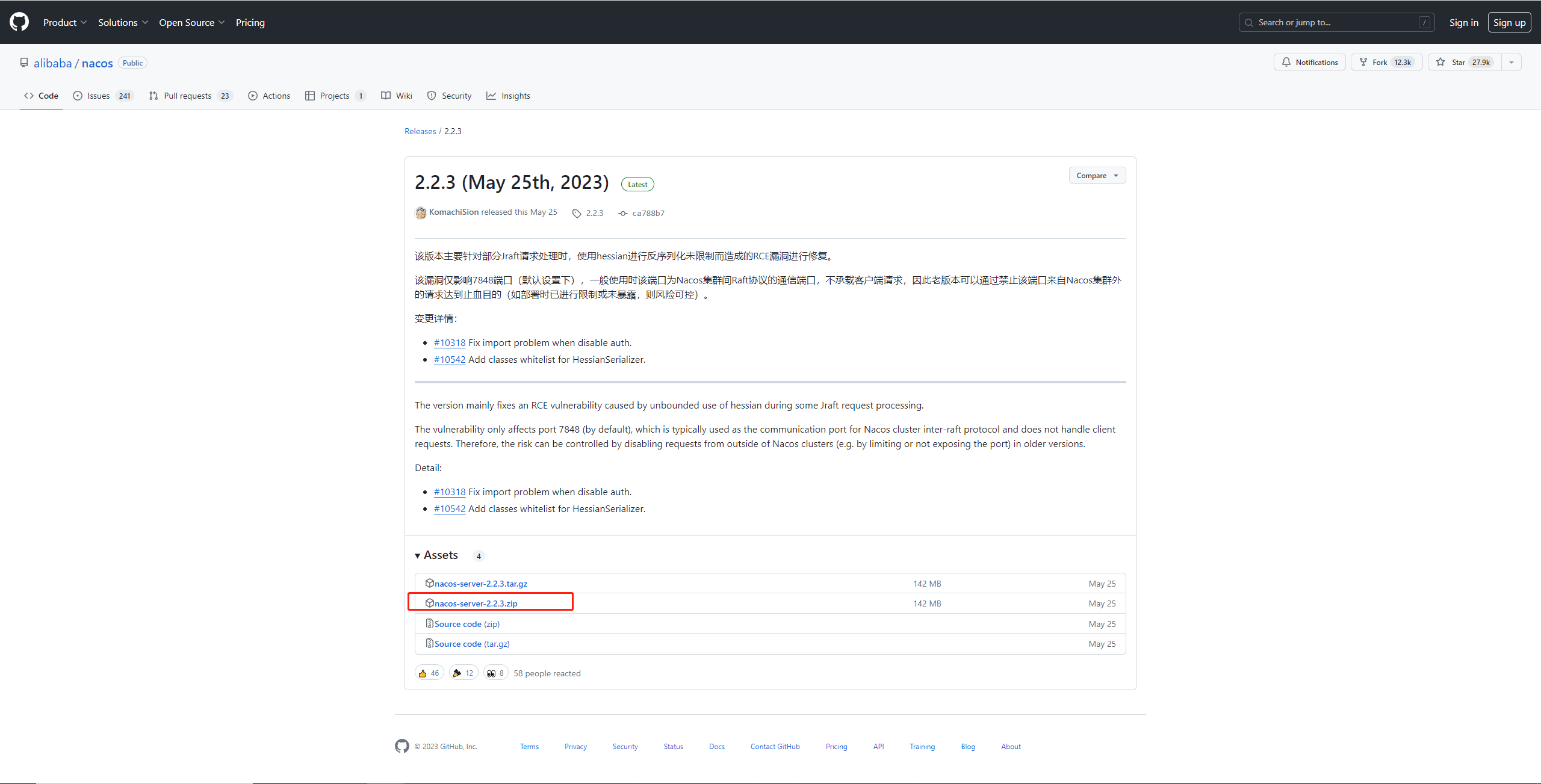Open the Compare dropdown
The width and height of the screenshot is (1541, 784).
[1097, 175]
